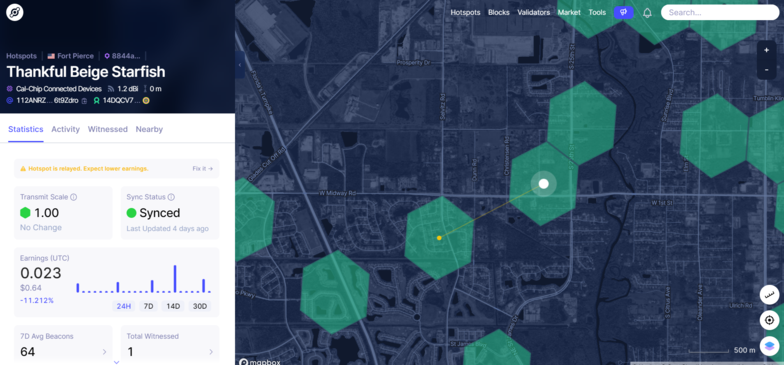Viewport: 784px width, 365px height.
Task: Switch to the Activity tab
Action: [x=66, y=129]
